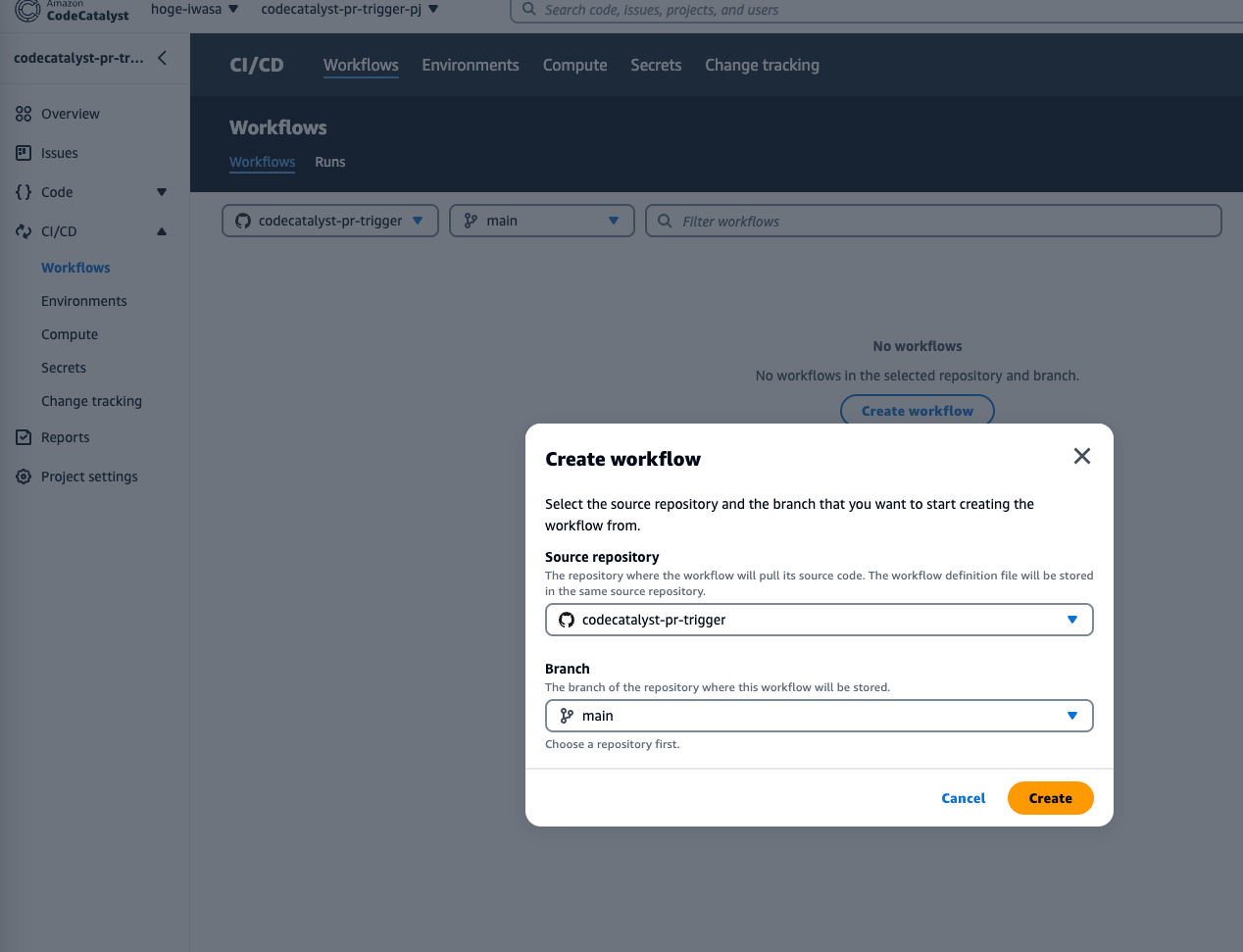Open Secrets in the sidebar
Viewport: 1243px width, 952px height.
point(64,368)
